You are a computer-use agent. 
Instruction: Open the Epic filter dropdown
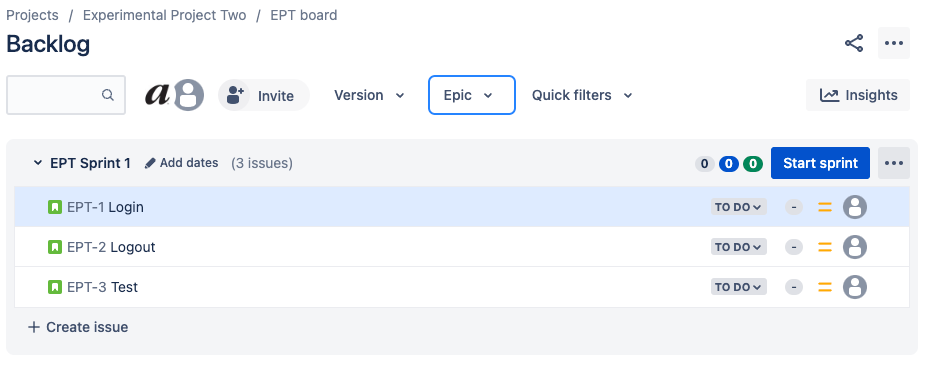click(x=472, y=95)
